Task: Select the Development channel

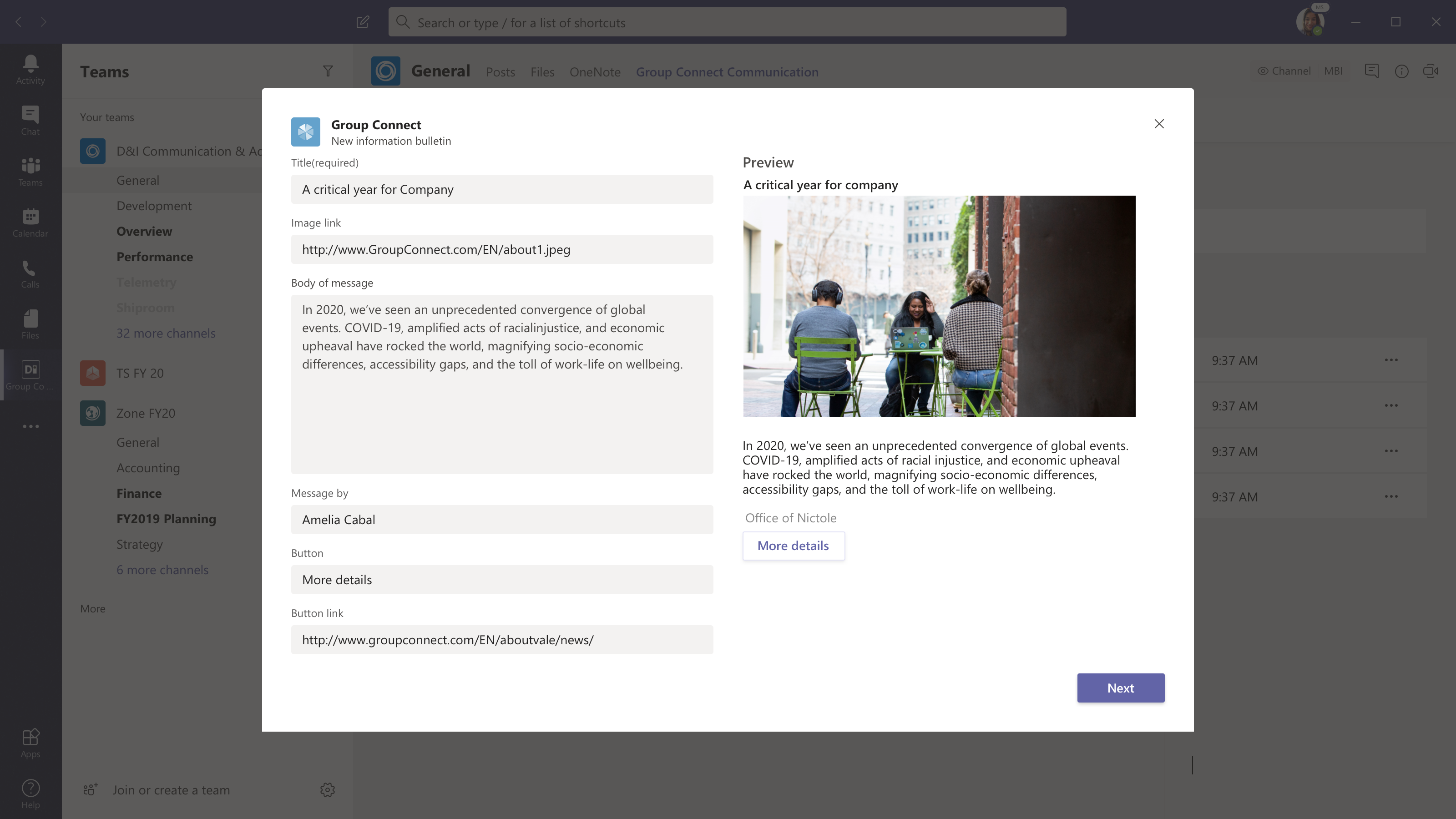Action: (154, 206)
